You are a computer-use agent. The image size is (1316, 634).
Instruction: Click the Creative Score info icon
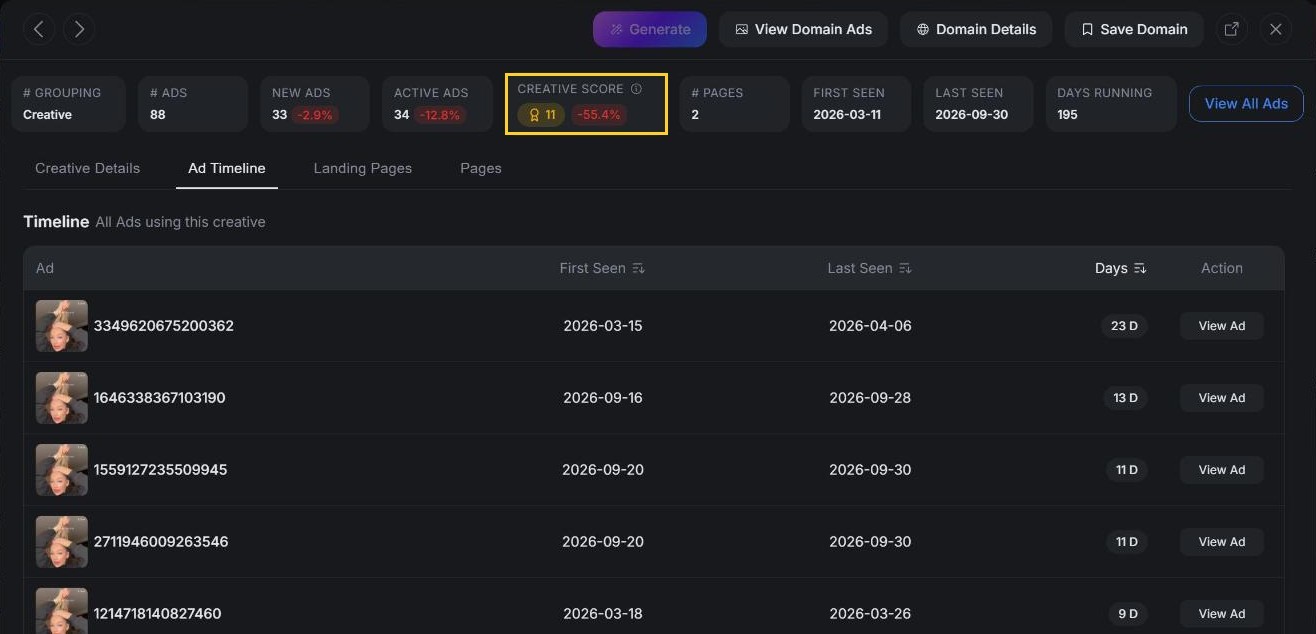636,89
